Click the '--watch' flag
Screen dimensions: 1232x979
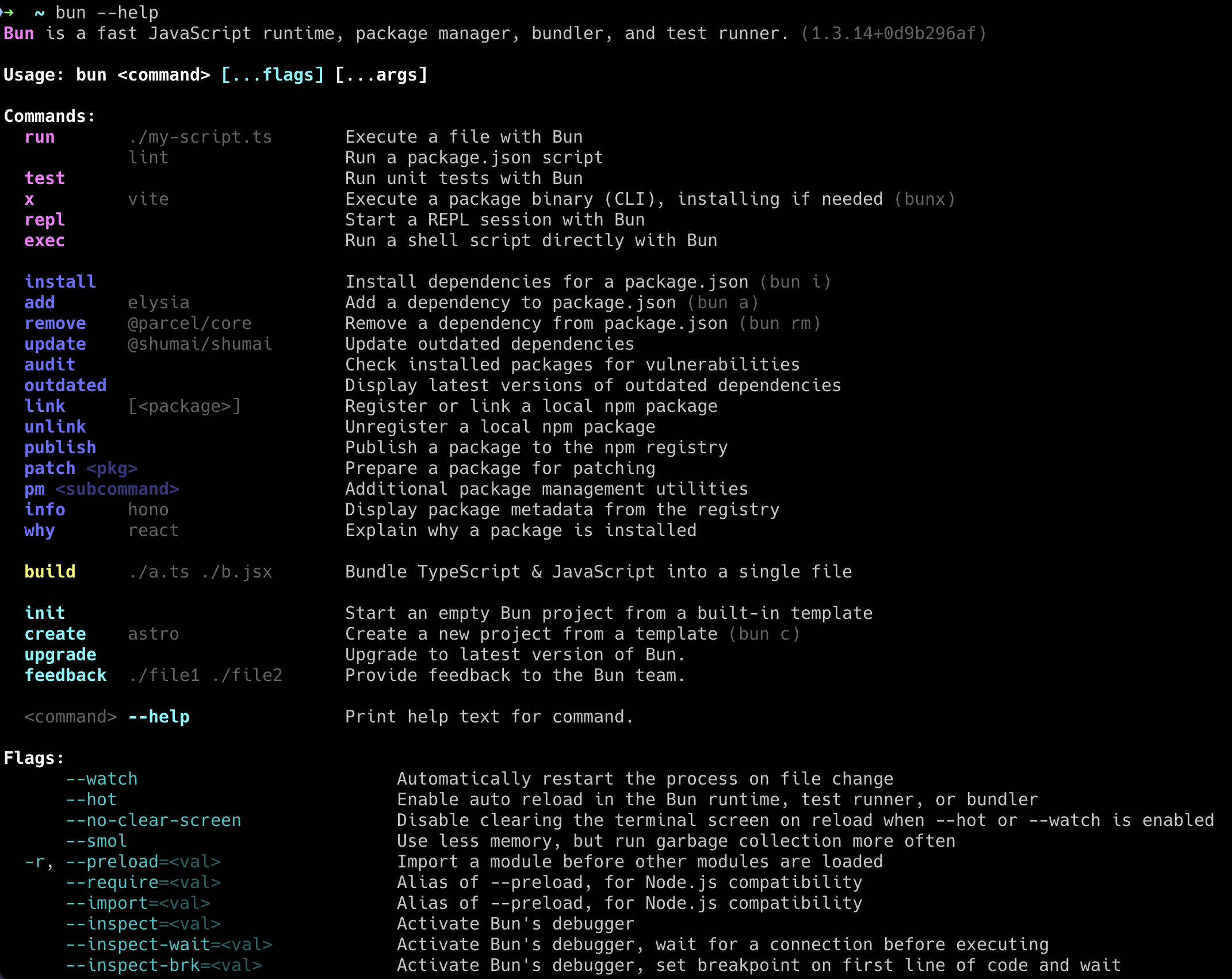click(102, 779)
